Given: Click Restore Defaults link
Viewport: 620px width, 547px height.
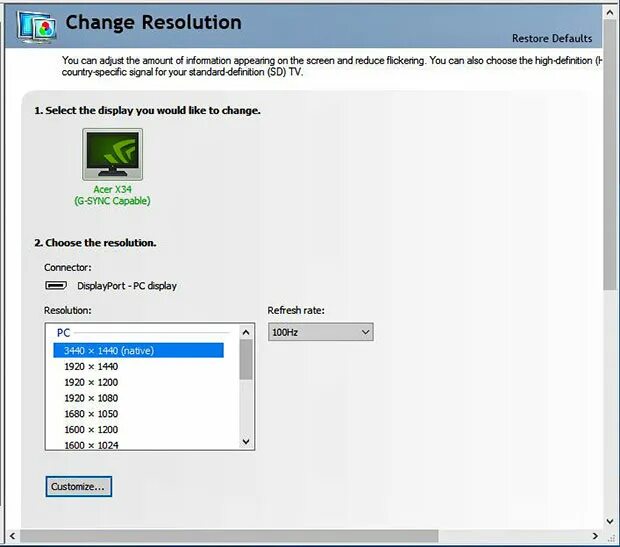Looking at the screenshot, I should (552, 38).
